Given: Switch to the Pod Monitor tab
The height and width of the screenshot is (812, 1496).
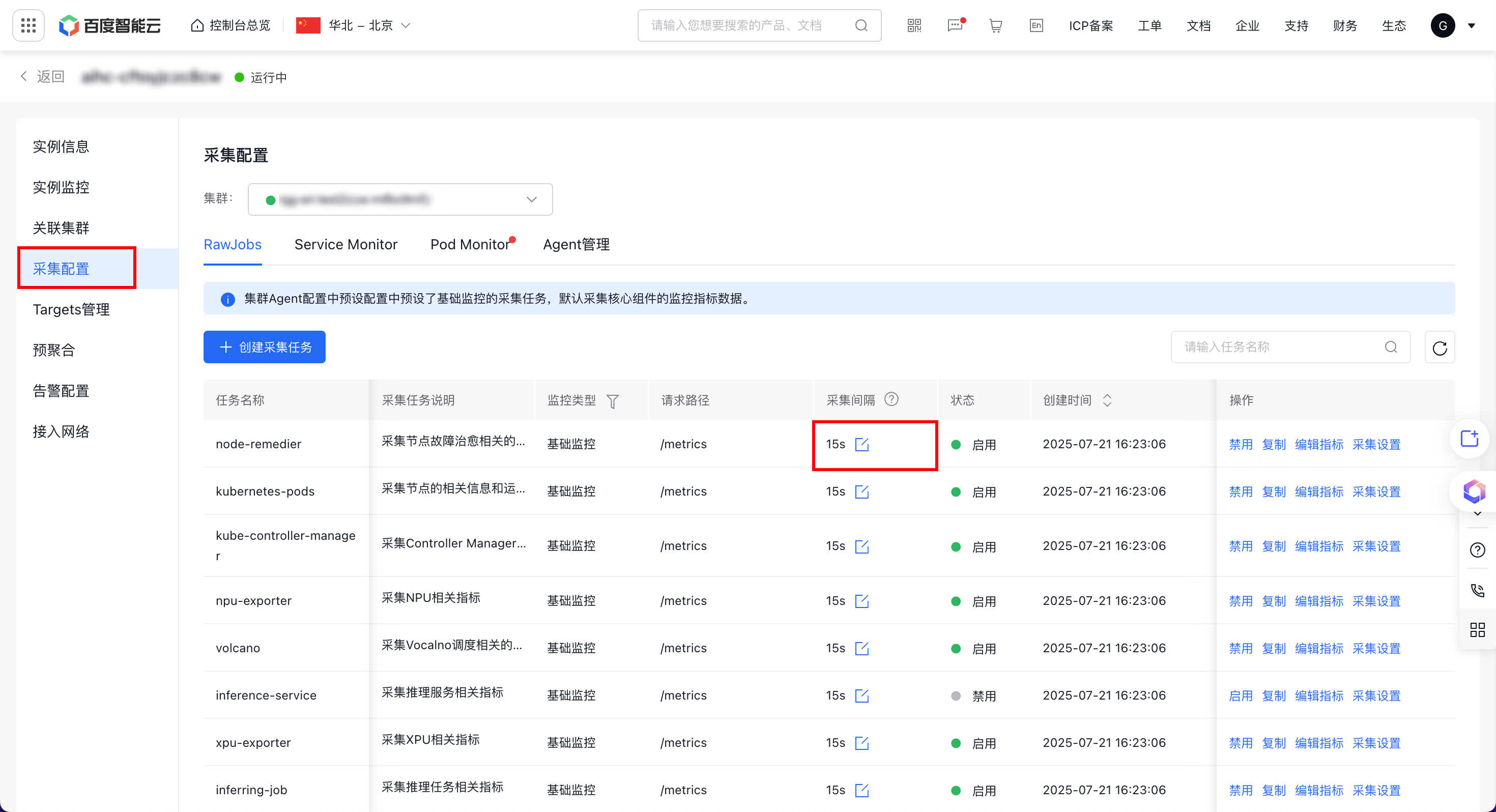Looking at the screenshot, I should (470, 245).
